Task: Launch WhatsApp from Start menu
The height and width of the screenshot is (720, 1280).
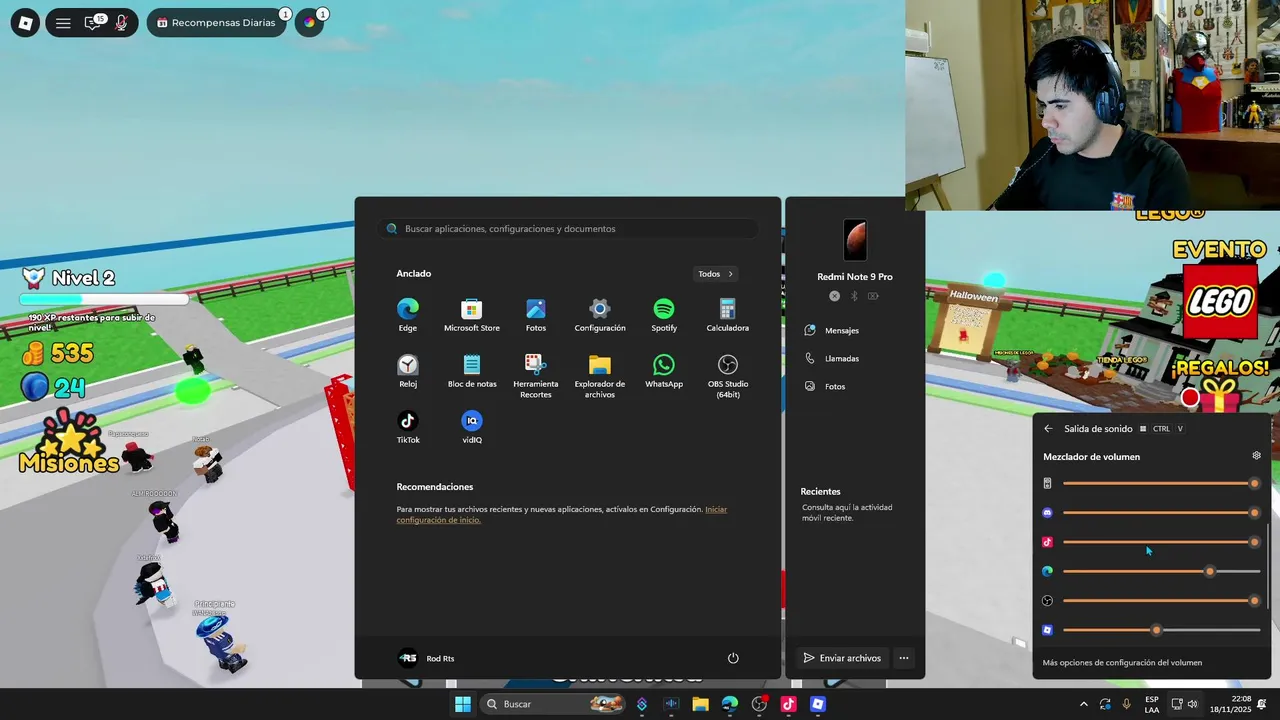Action: pyautogui.click(x=664, y=370)
